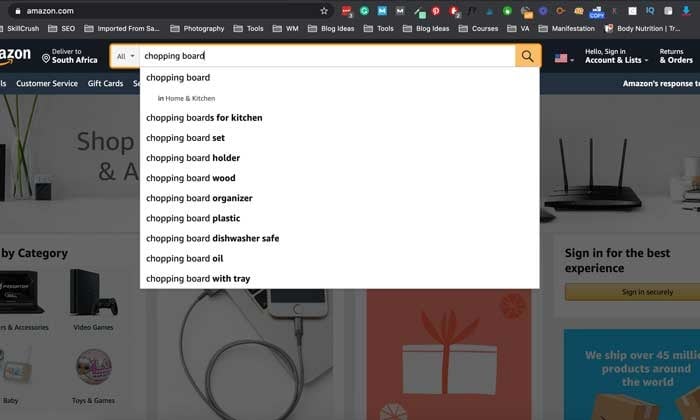
Task: Open the WM bookmarks folder
Action: click(x=285, y=29)
